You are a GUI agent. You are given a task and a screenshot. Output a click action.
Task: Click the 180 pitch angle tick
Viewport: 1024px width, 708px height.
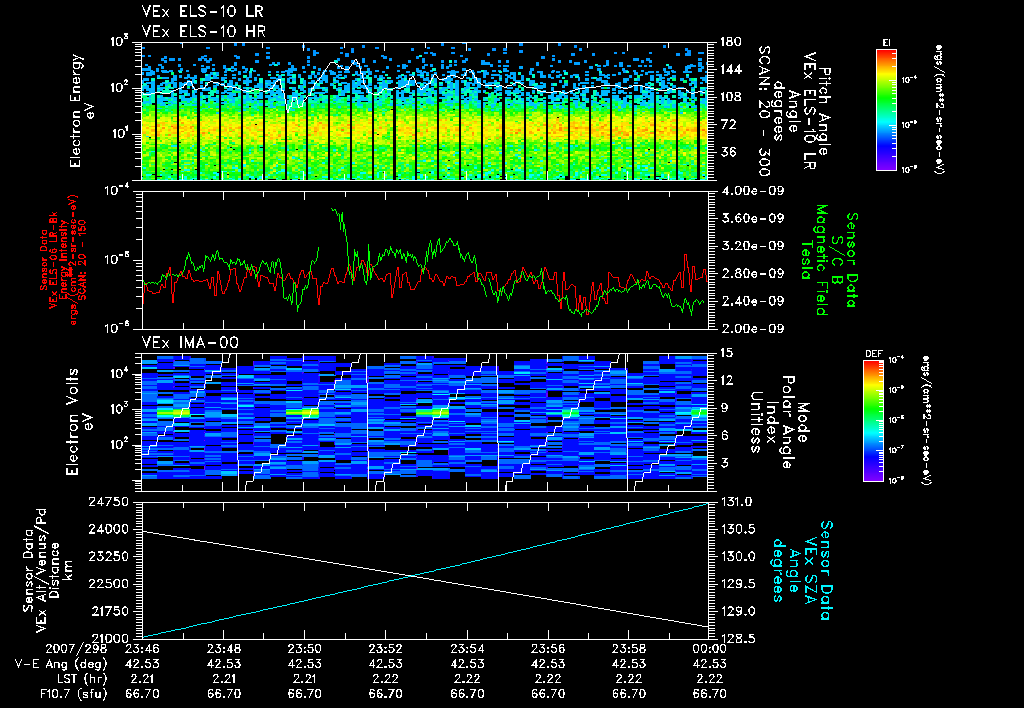point(729,42)
